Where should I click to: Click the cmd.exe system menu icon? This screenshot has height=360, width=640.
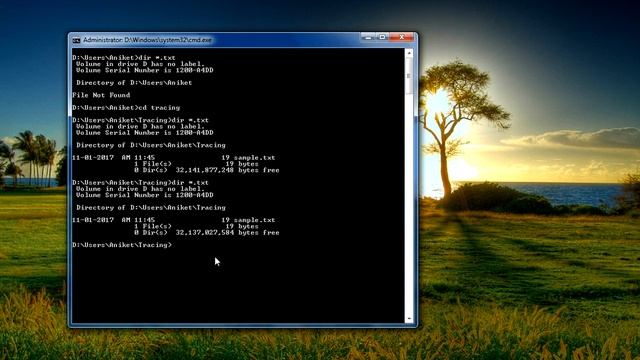click(x=76, y=40)
